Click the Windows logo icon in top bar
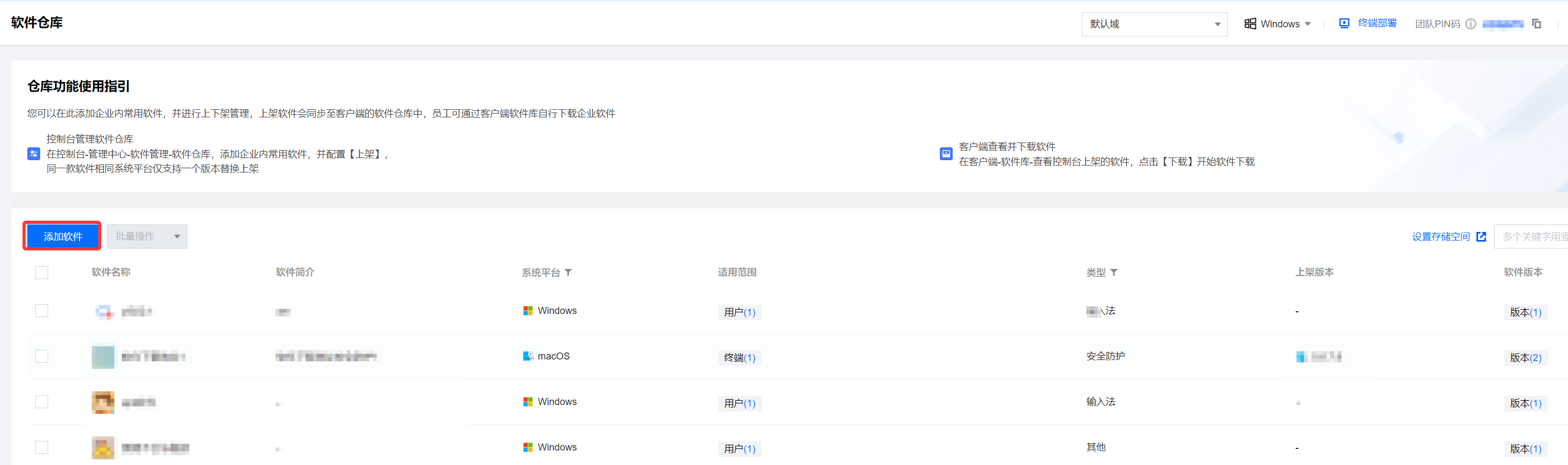1568x465 pixels. click(x=1250, y=24)
